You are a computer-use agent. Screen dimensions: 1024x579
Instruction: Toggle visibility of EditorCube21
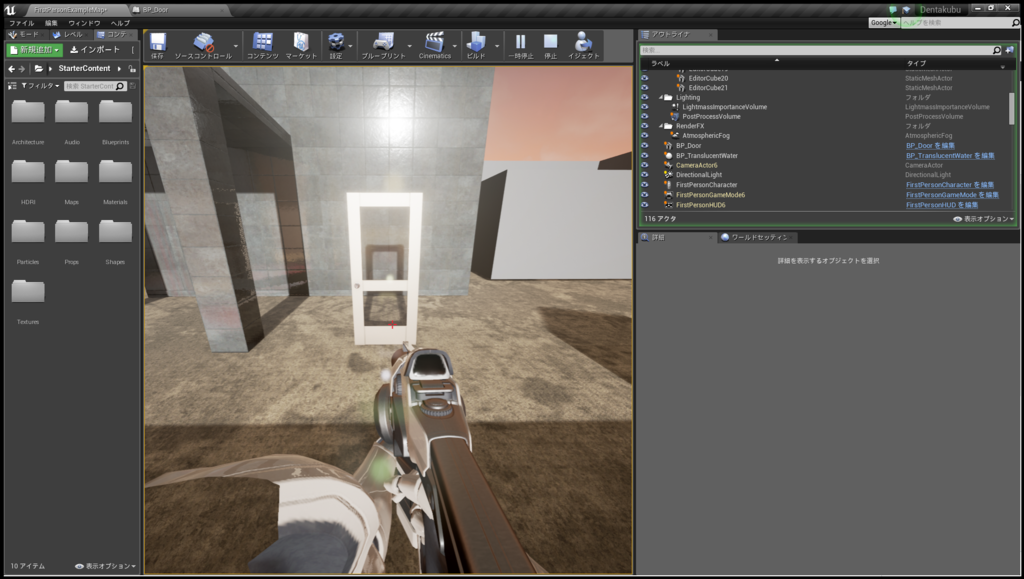[x=645, y=87]
